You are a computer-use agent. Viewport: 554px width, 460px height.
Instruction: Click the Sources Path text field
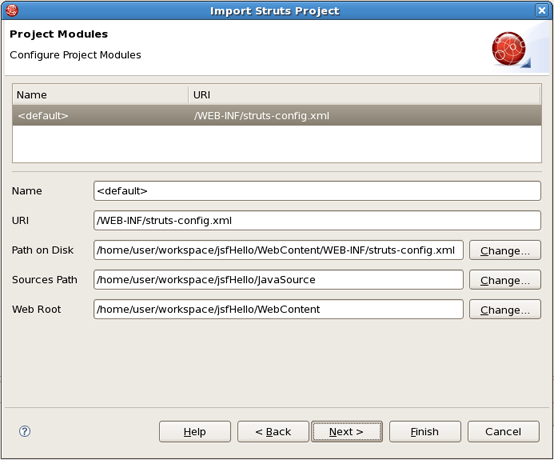click(278, 280)
